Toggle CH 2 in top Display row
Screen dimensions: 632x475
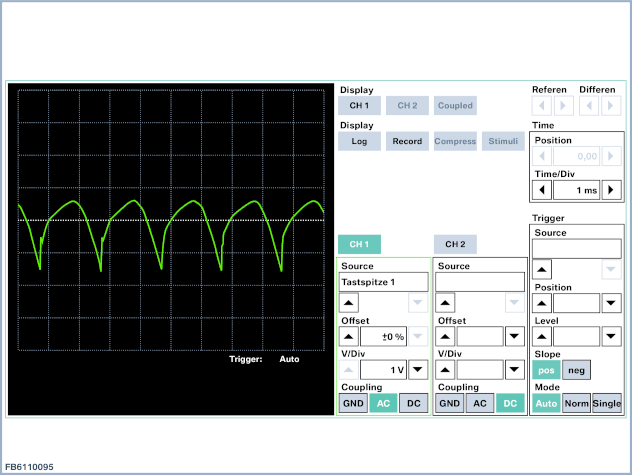407,106
